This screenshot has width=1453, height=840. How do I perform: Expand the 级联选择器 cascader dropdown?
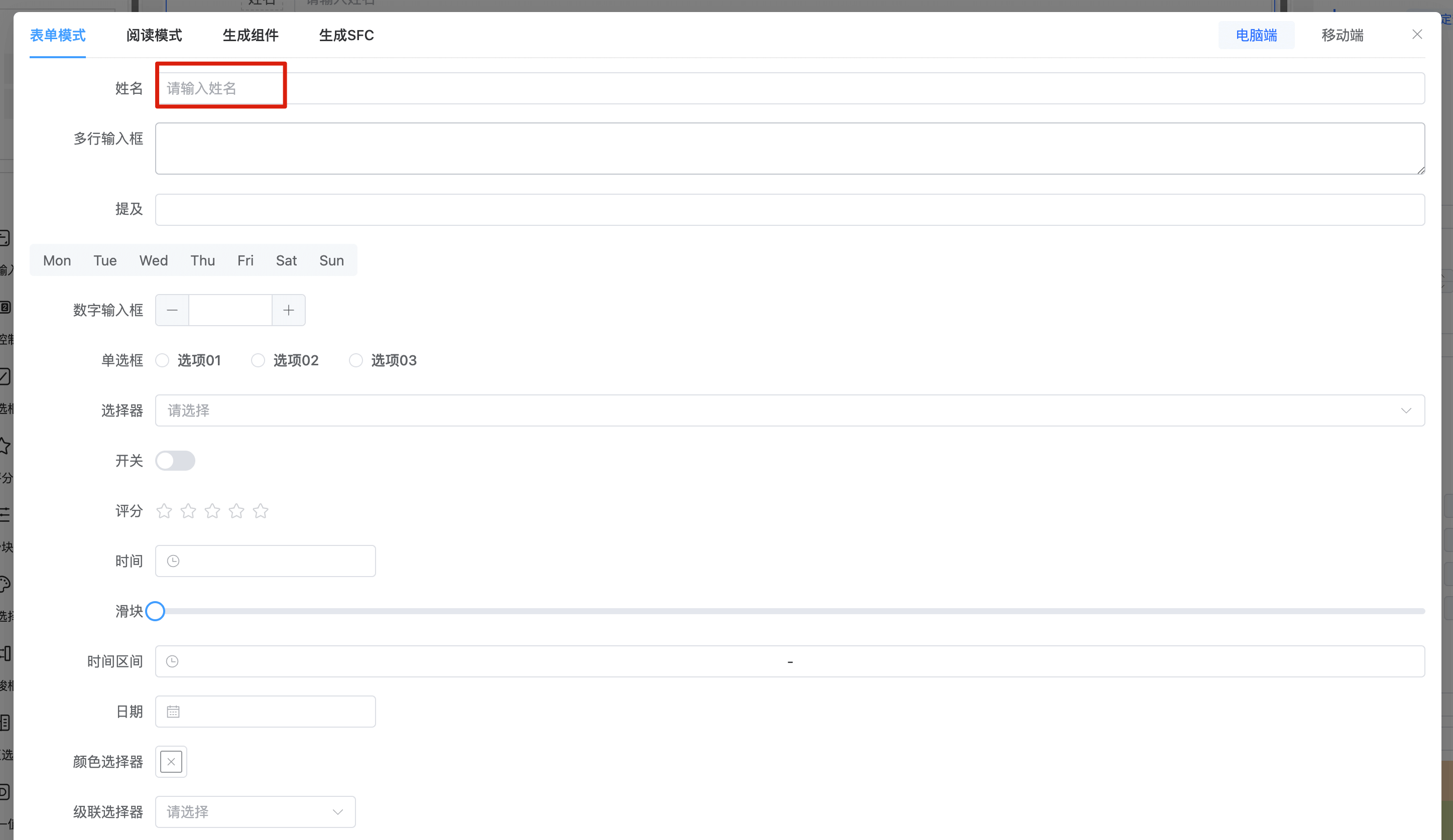coord(255,812)
